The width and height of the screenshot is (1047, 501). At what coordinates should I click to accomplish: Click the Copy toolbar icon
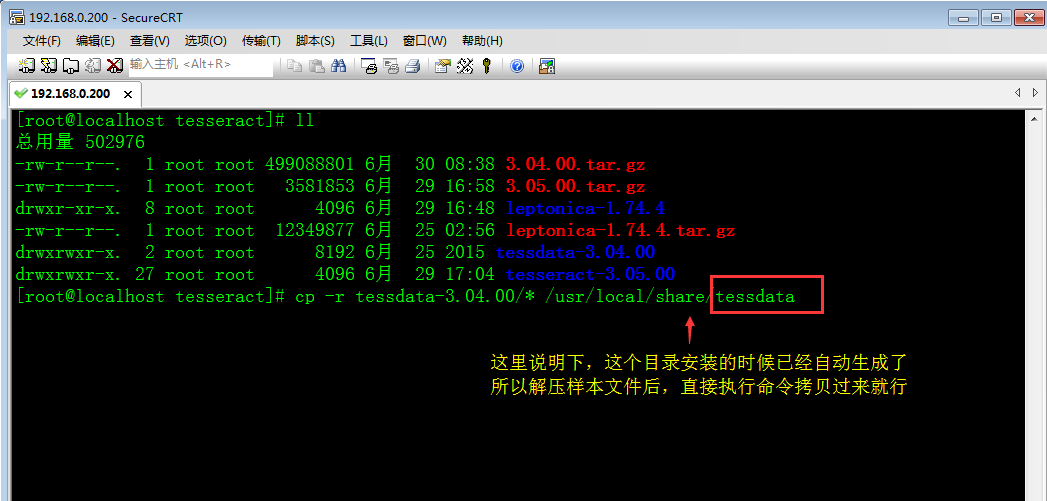coord(294,65)
